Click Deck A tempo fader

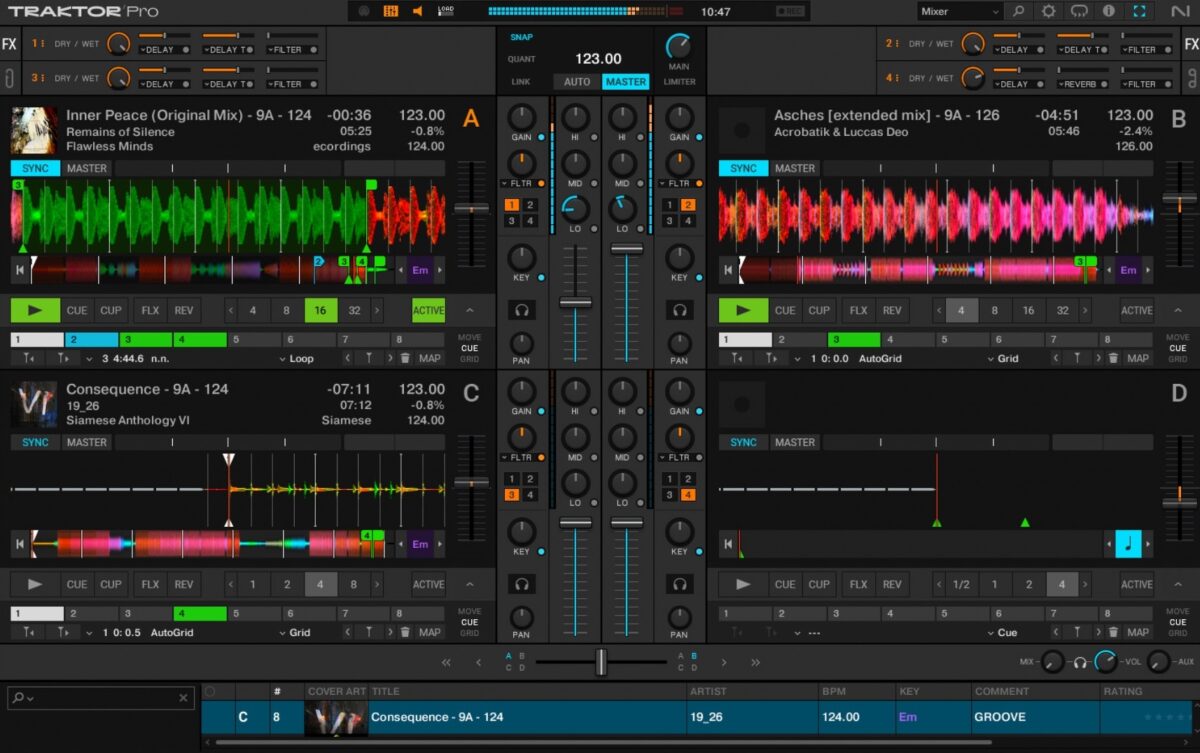tap(471, 209)
